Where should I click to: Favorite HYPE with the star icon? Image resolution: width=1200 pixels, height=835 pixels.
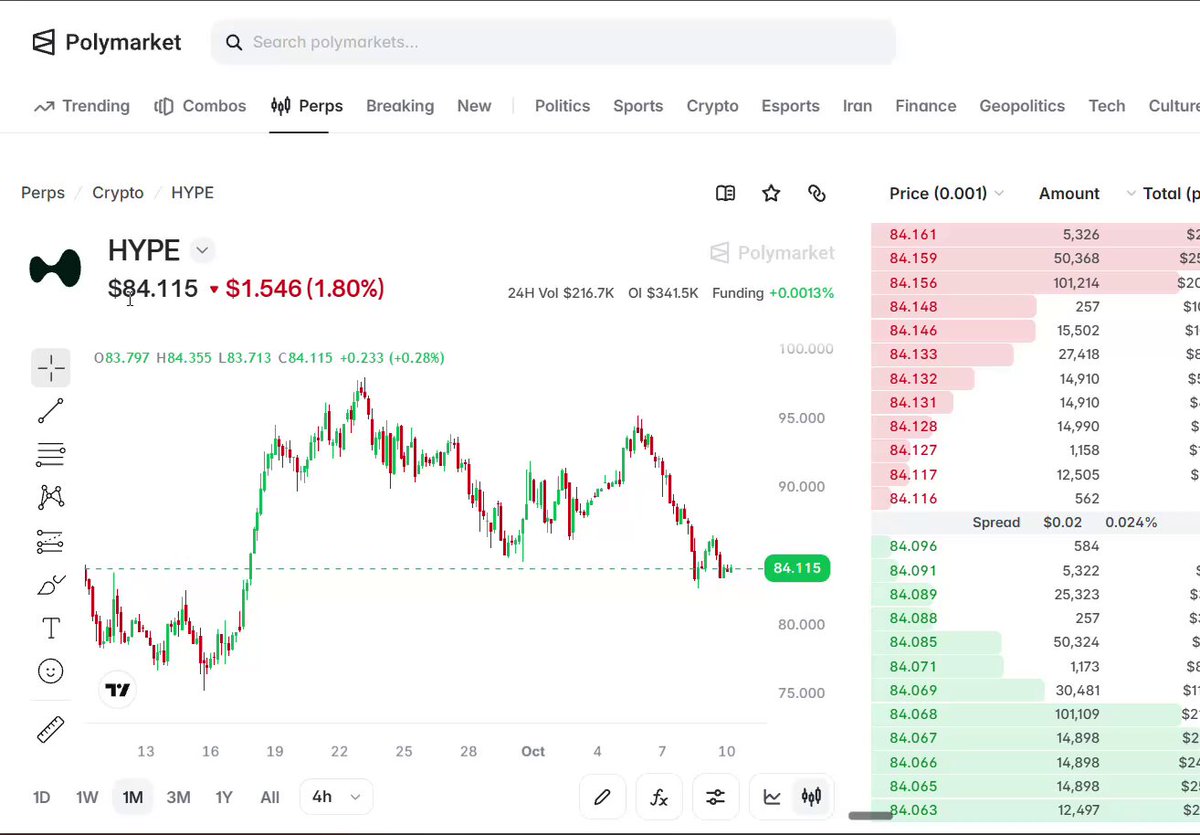coord(771,193)
